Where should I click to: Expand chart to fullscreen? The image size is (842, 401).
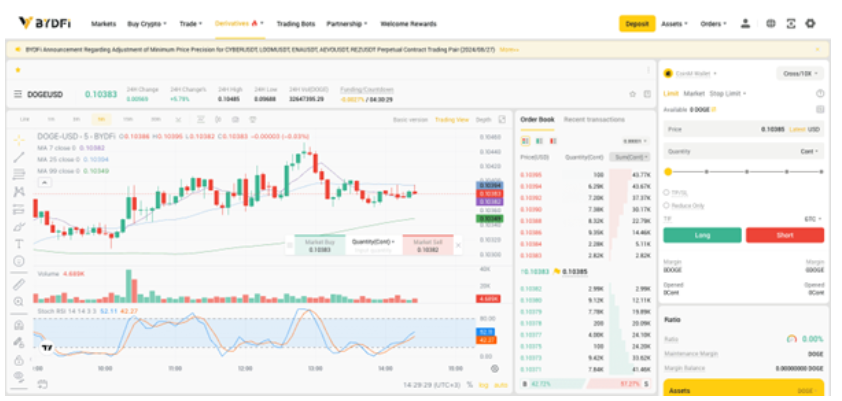(502, 119)
